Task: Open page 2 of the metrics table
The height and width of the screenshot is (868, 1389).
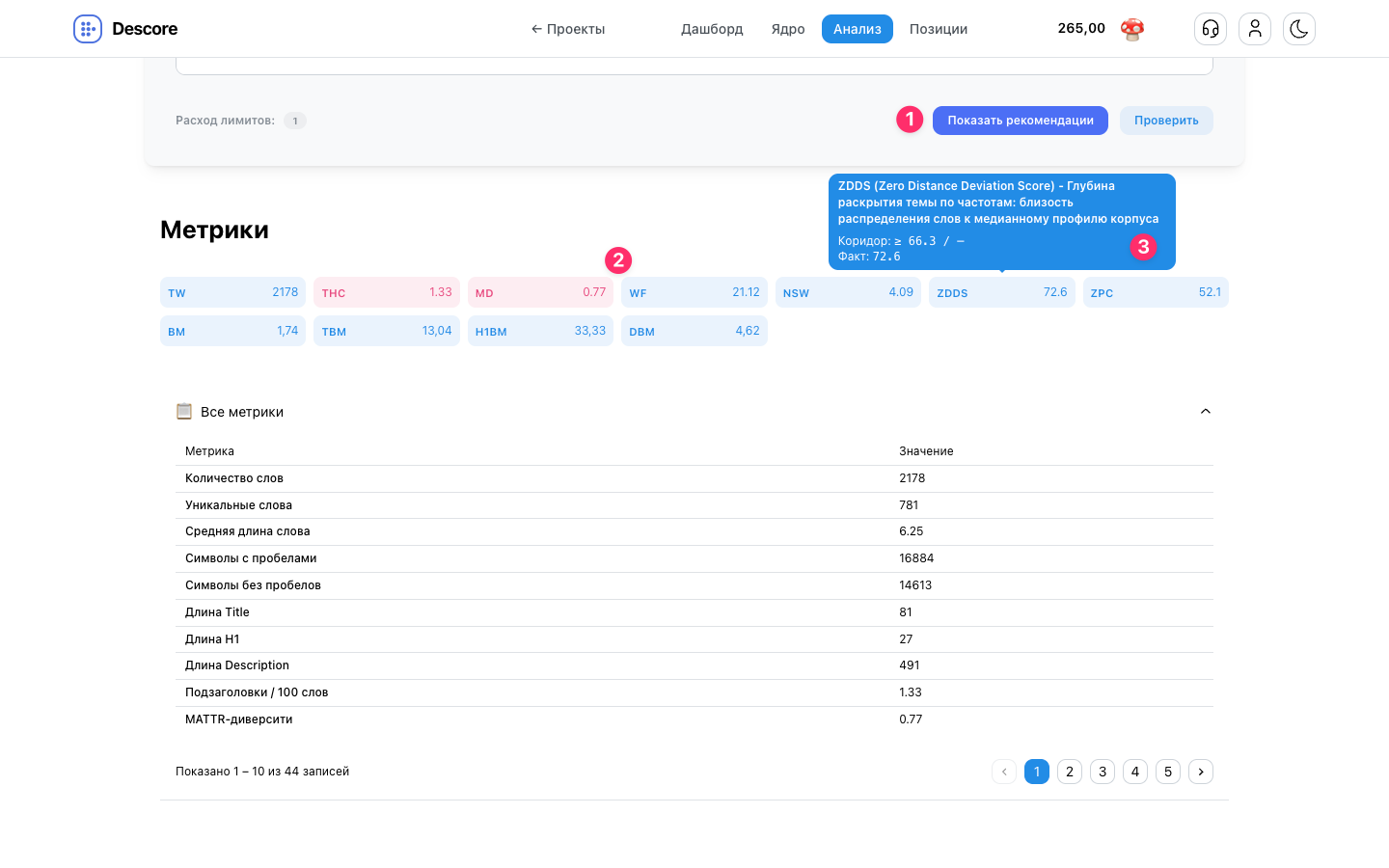Action: [x=1070, y=772]
